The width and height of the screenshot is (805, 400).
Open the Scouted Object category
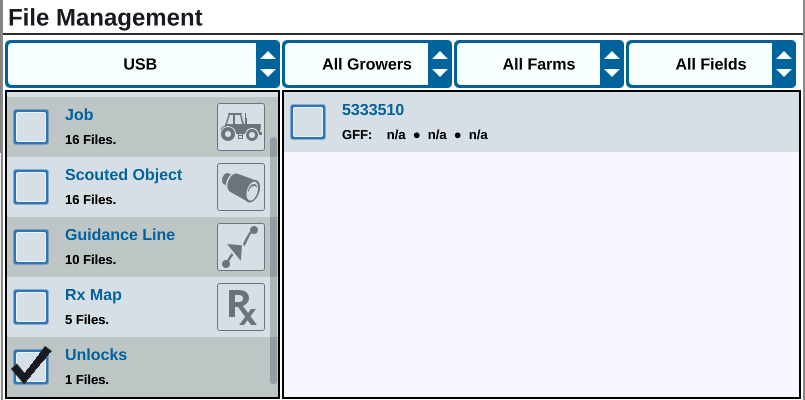[x=123, y=175]
